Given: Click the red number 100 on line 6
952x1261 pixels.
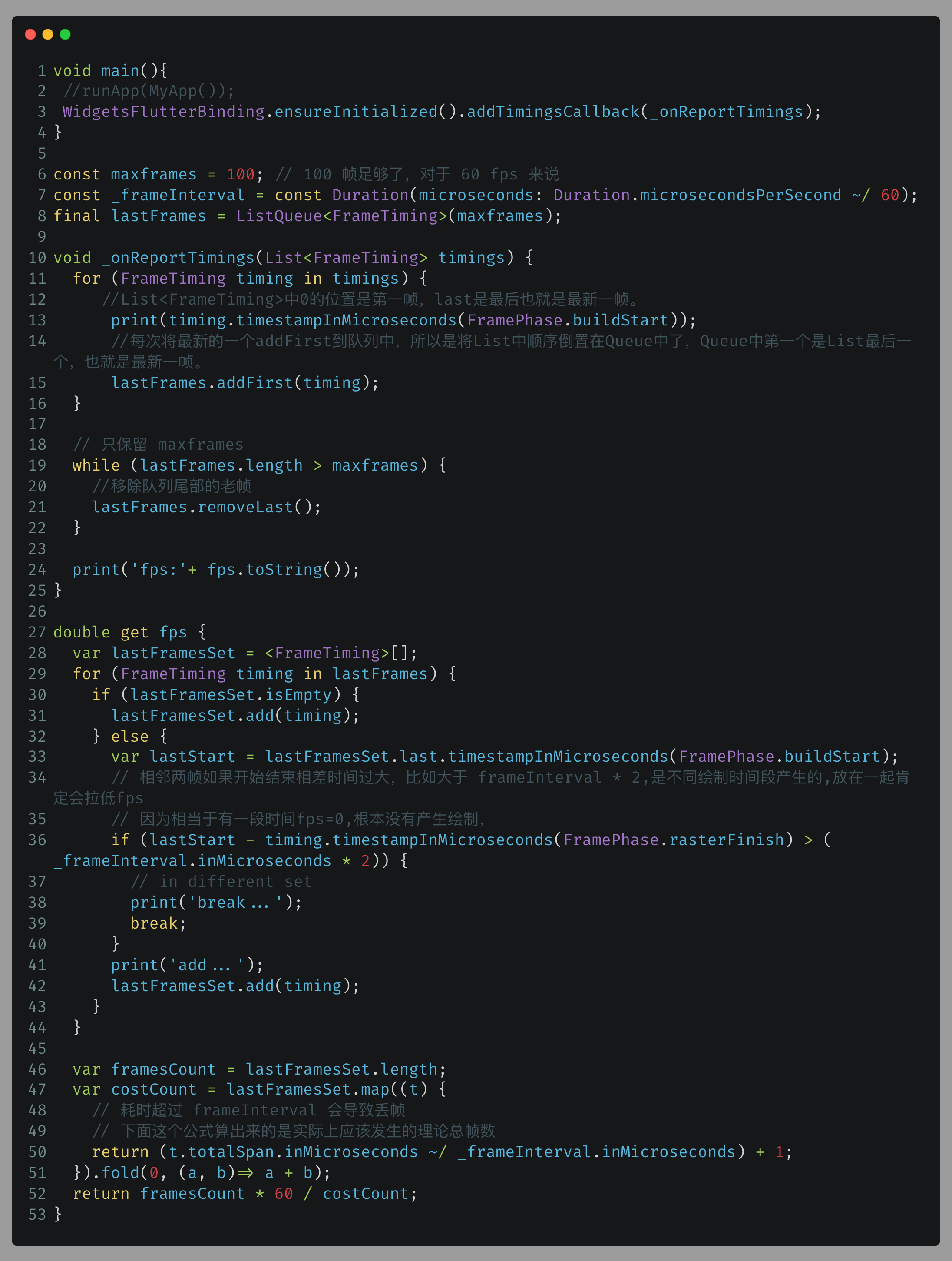Looking at the screenshot, I should (x=241, y=174).
